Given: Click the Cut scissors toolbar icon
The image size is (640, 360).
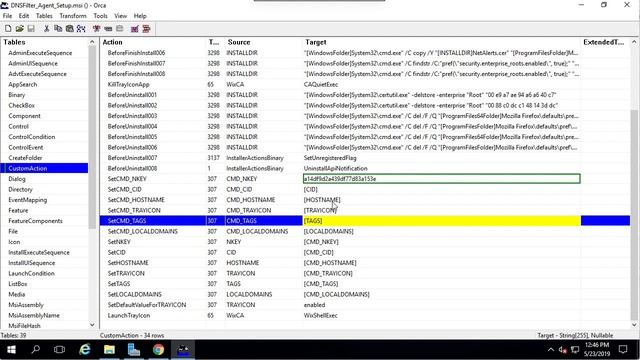Looking at the screenshot, I should pyautogui.click(x=47, y=29).
